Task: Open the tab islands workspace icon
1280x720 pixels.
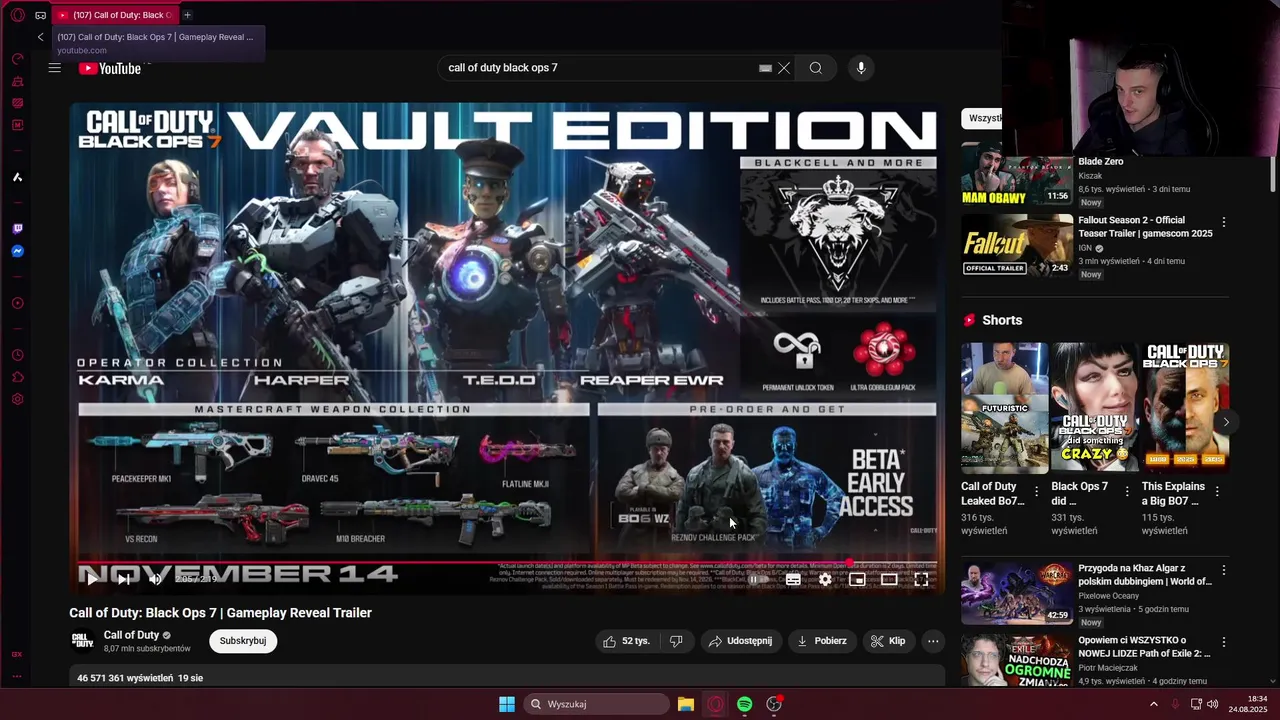Action: [40, 15]
